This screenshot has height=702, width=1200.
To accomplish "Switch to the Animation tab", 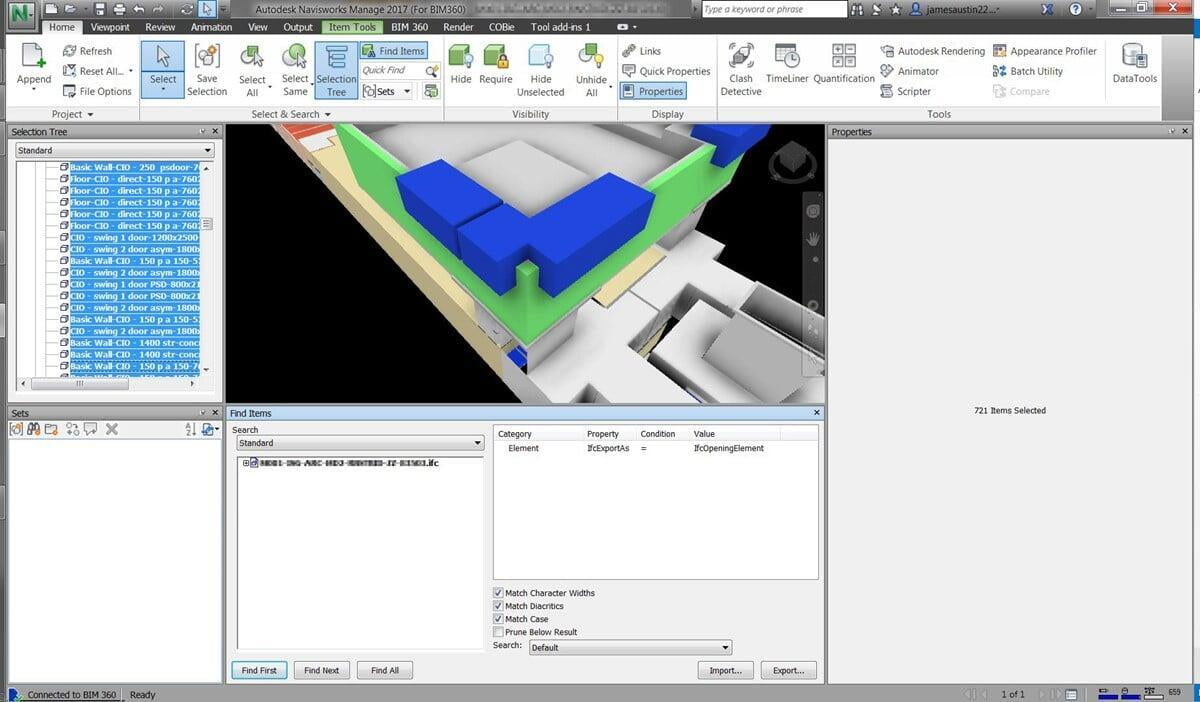I will pos(211,27).
